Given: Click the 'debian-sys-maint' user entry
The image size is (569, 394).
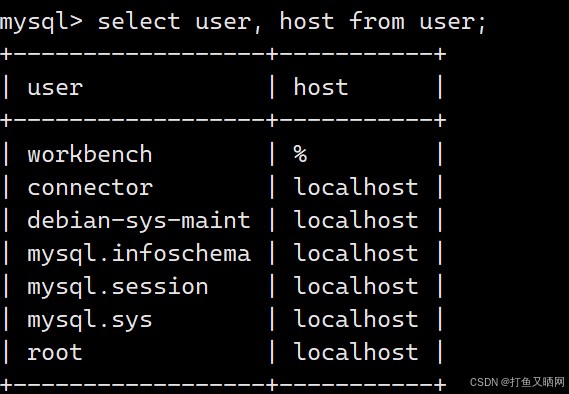Looking at the screenshot, I should (x=139, y=220).
